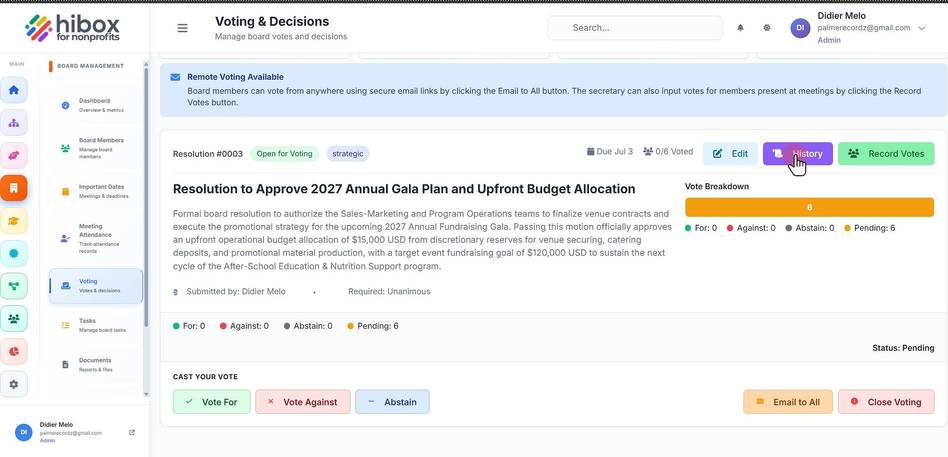The height and width of the screenshot is (457, 948).
Task: Expand the Didier Melo account dropdown
Action: click(x=921, y=28)
